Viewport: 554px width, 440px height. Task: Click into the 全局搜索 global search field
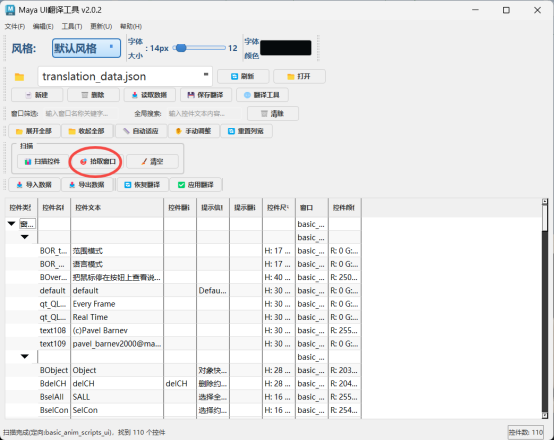click(204, 113)
